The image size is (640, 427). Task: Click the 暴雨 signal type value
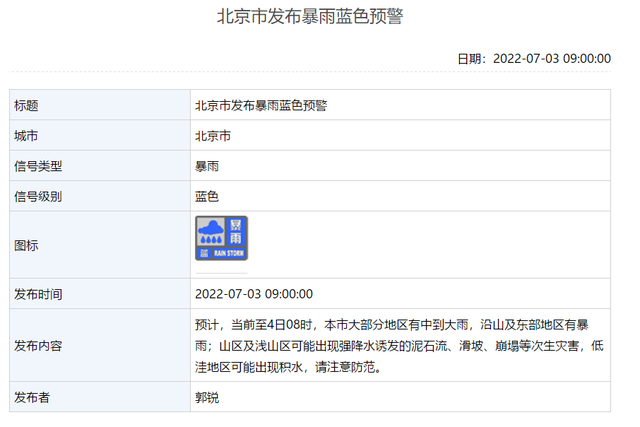207,166
